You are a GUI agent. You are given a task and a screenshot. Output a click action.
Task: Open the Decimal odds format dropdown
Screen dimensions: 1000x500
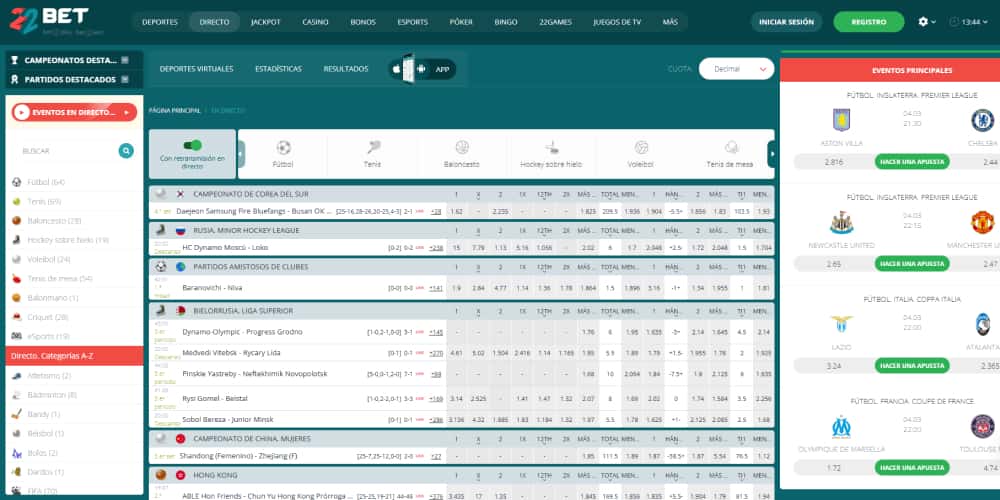(x=736, y=69)
